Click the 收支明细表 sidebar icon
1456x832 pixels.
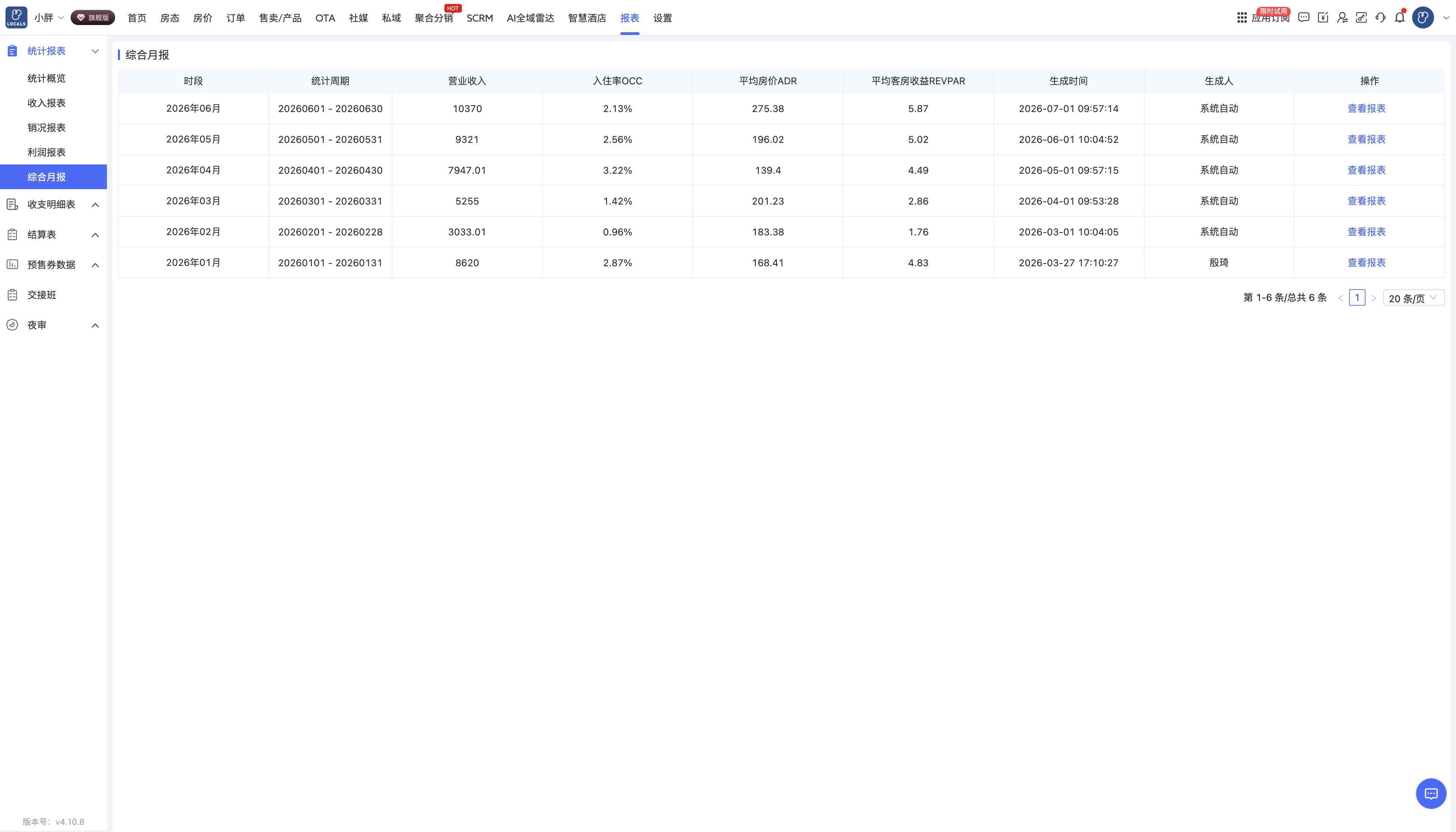[12, 204]
